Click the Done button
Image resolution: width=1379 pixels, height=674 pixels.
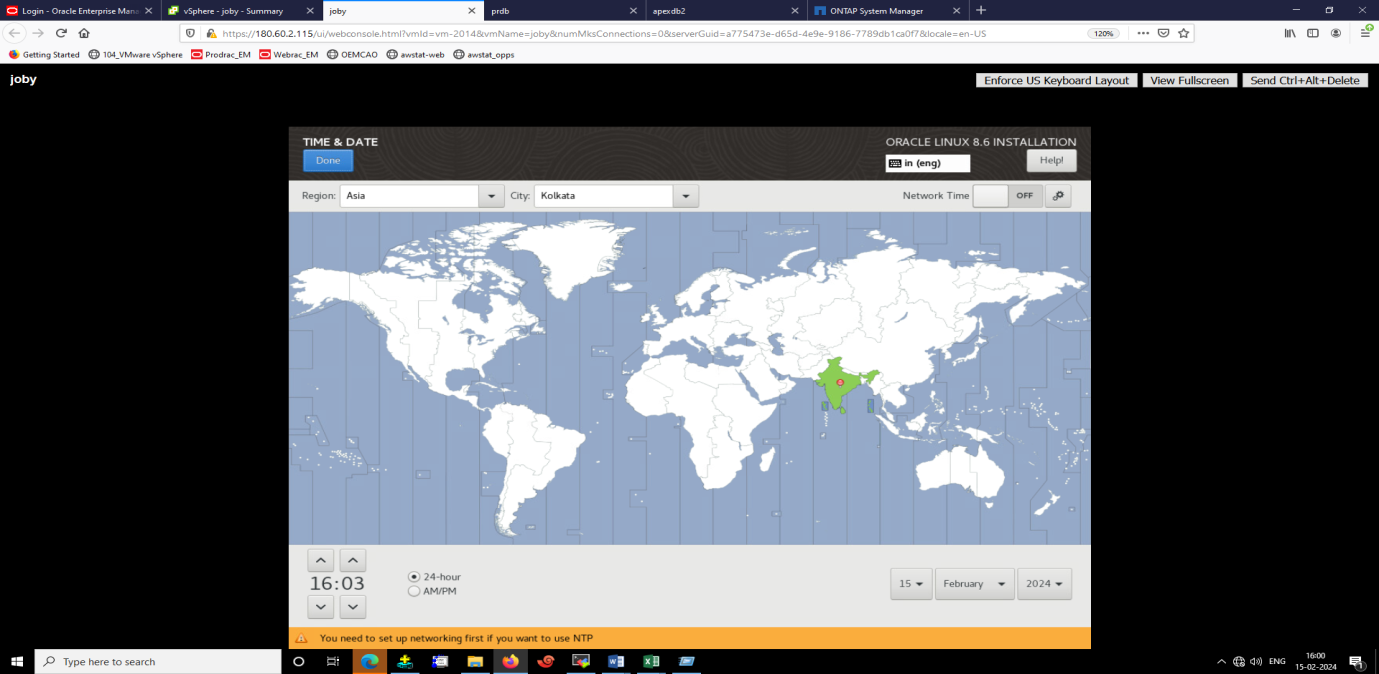[328, 161]
